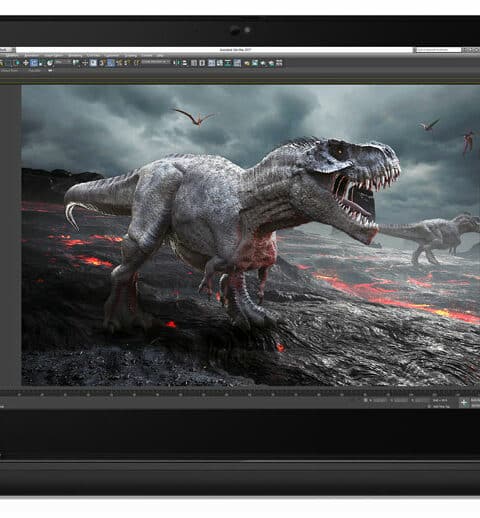Select the Select and Move tool

pyautogui.click(x=26, y=63)
